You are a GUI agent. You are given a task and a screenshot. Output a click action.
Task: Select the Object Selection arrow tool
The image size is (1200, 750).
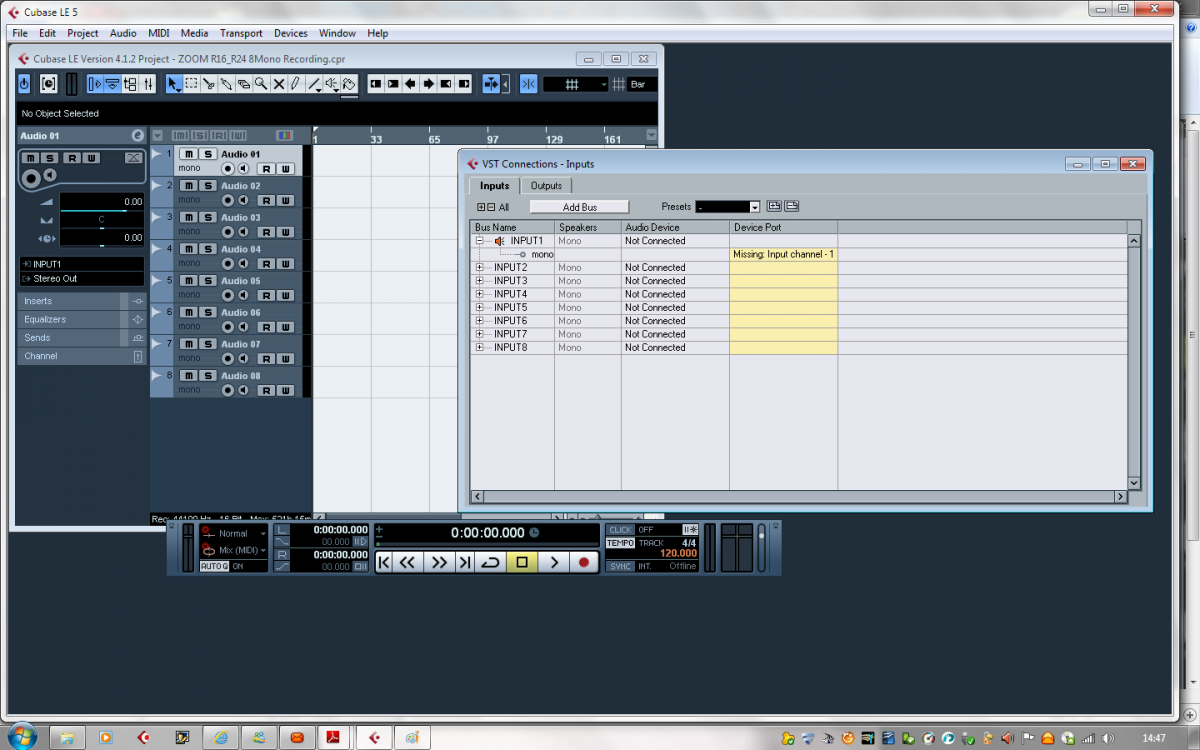click(174, 84)
